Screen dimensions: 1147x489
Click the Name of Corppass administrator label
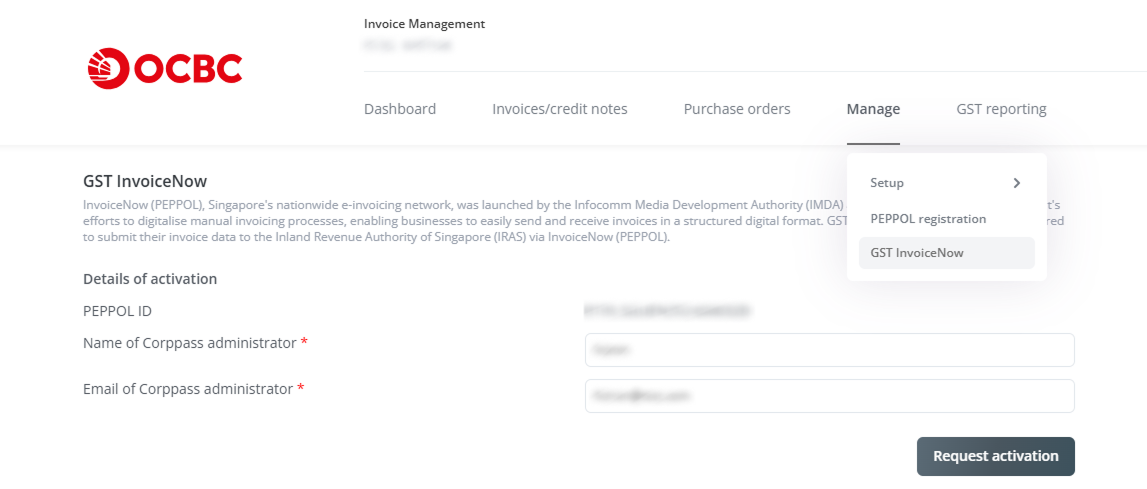(190, 343)
